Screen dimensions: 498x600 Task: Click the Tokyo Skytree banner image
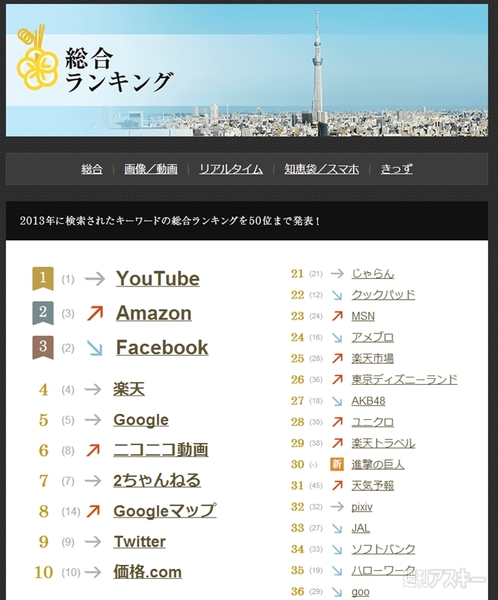pyautogui.click(x=247, y=70)
